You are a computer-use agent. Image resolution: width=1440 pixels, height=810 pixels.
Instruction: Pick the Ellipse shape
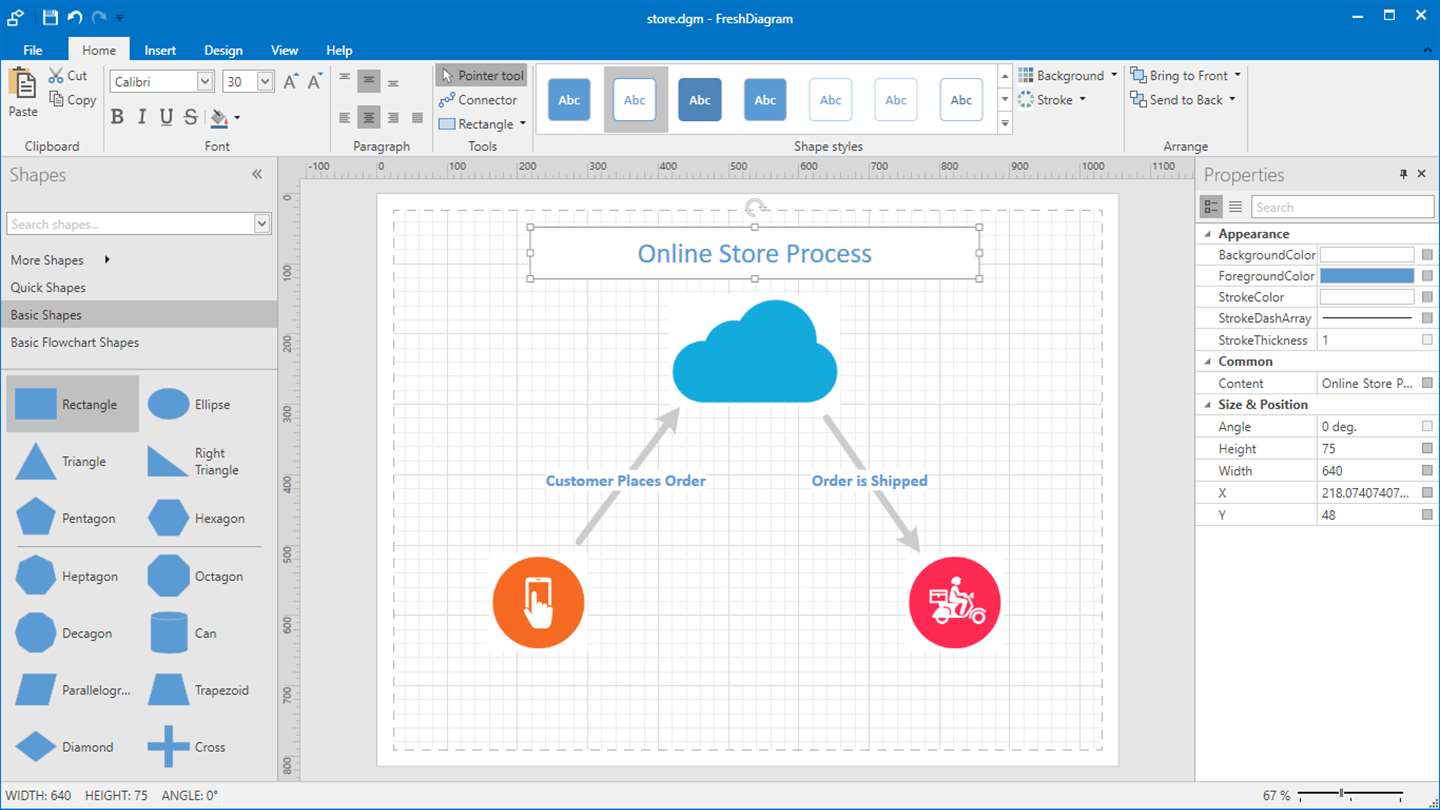point(206,404)
